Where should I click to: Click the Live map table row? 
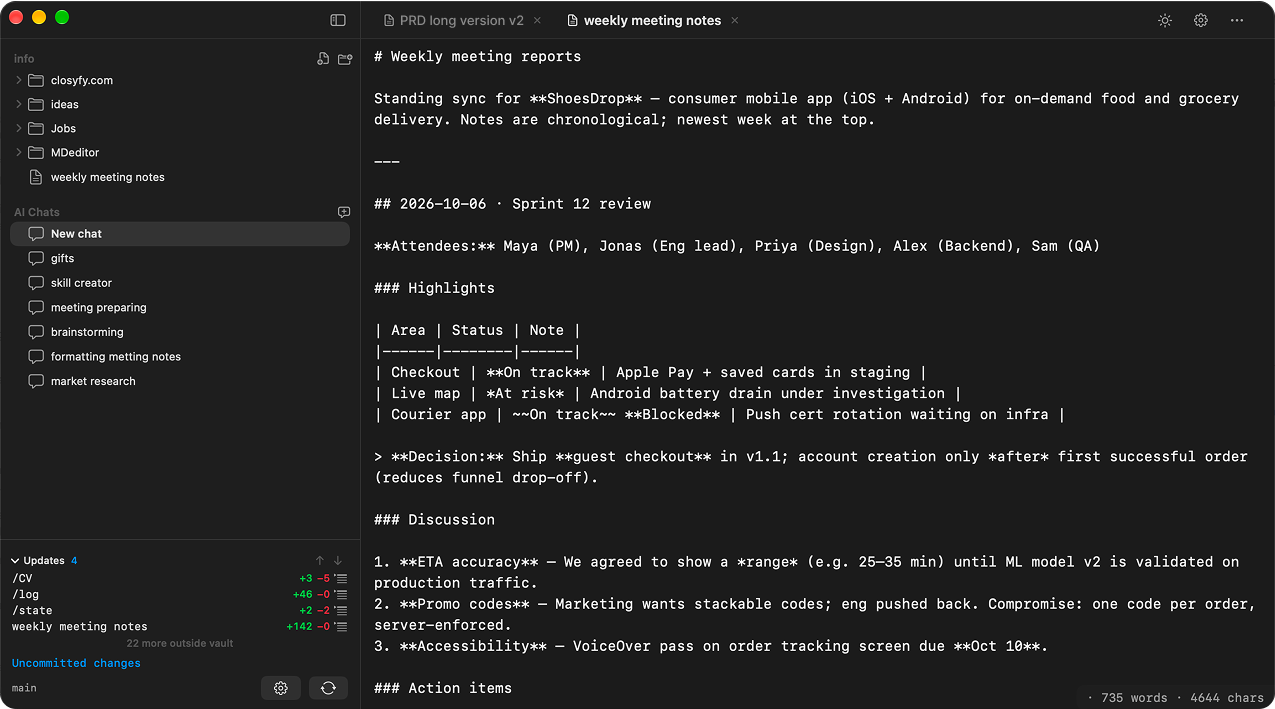(x=667, y=393)
